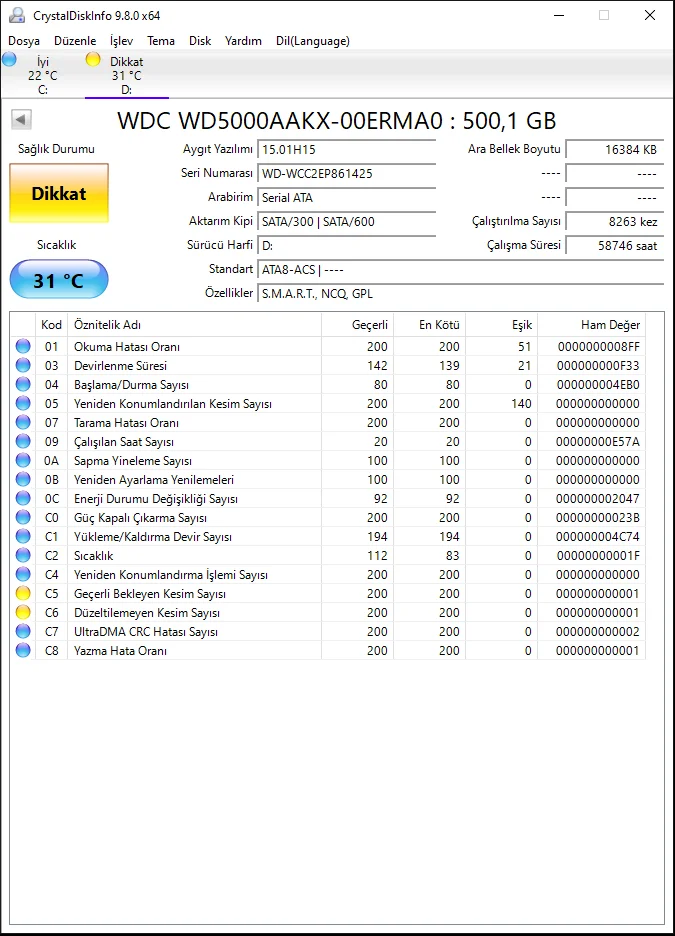The height and width of the screenshot is (936, 675).
Task: Click status circle for 0A Sapma Yineleme Sayısı
Action: pyautogui.click(x=23, y=460)
